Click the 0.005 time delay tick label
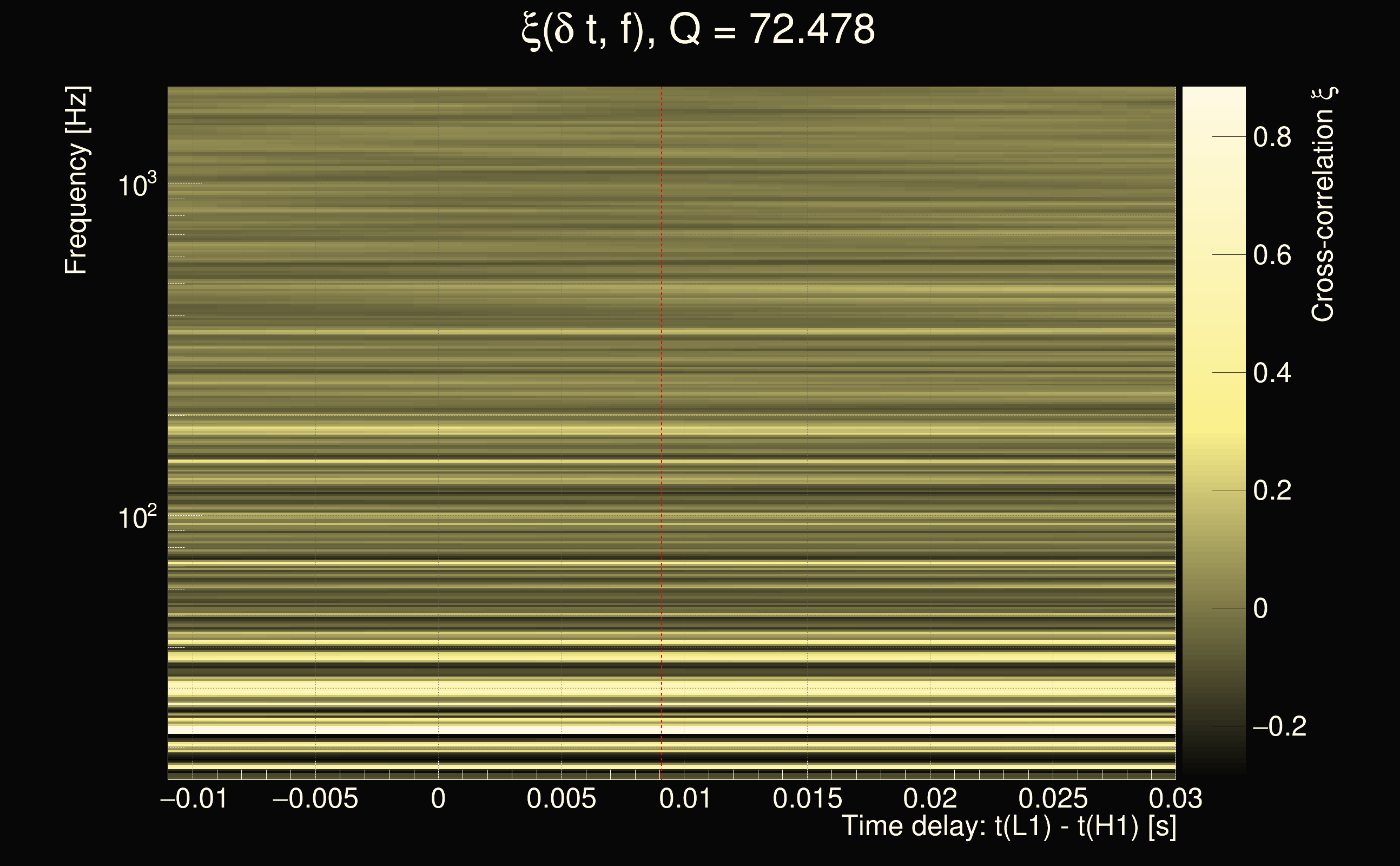 point(561,798)
